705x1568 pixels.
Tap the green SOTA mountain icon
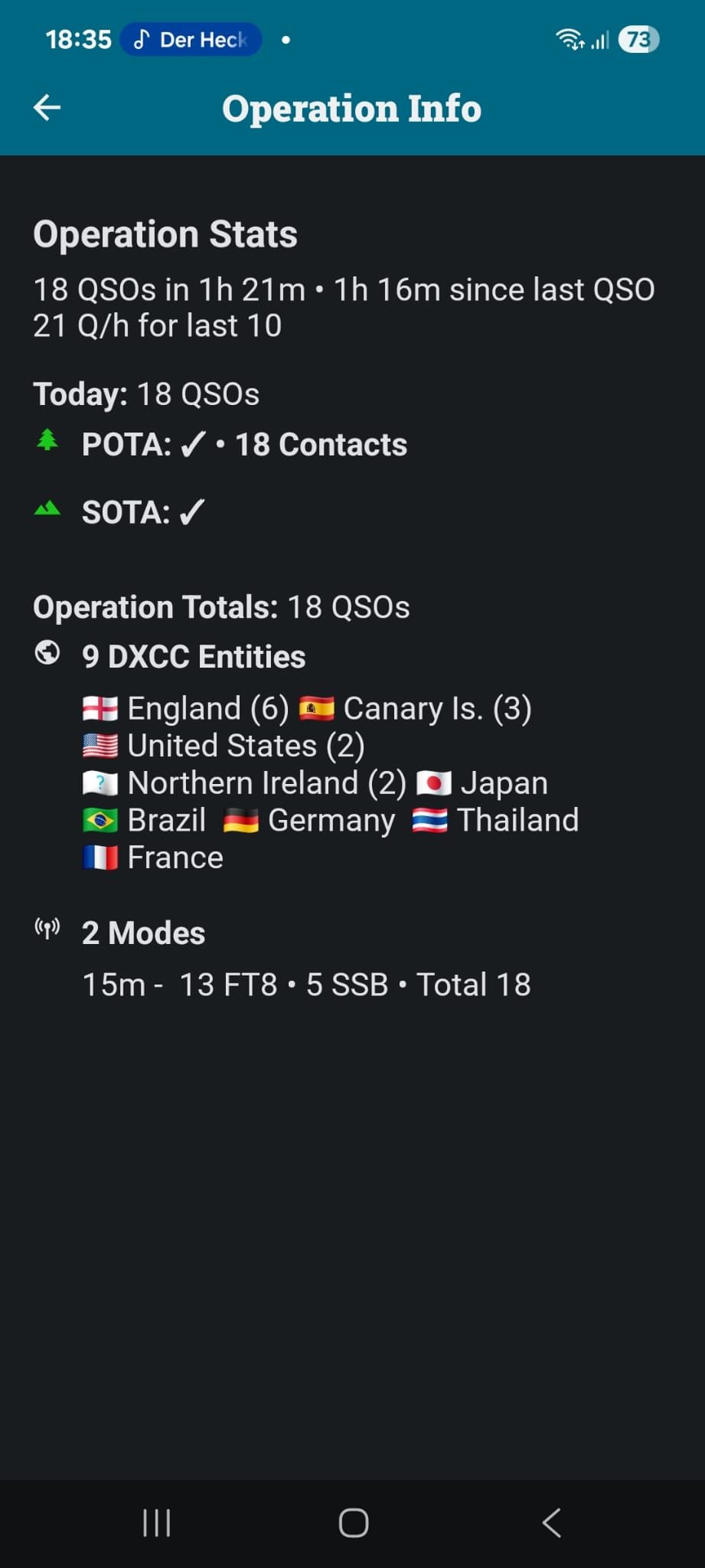(47, 508)
